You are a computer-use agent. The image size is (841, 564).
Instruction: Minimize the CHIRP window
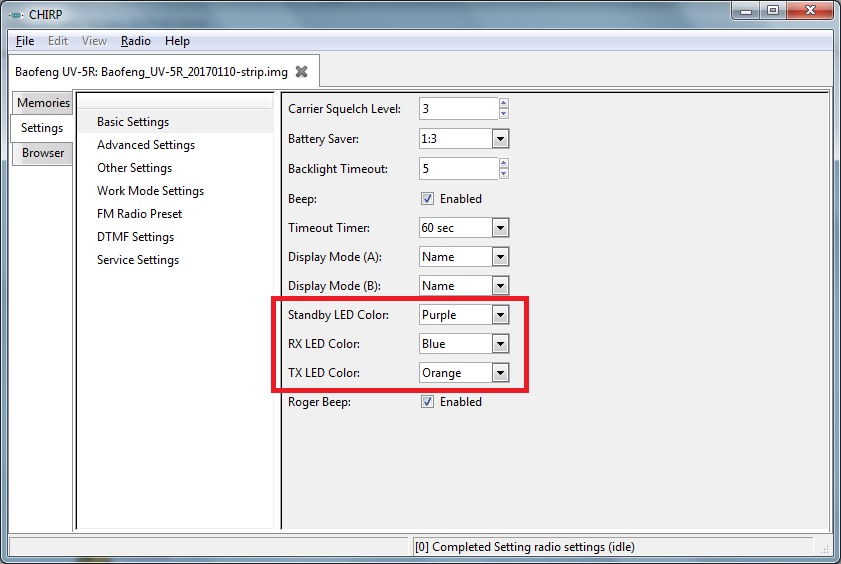click(746, 11)
